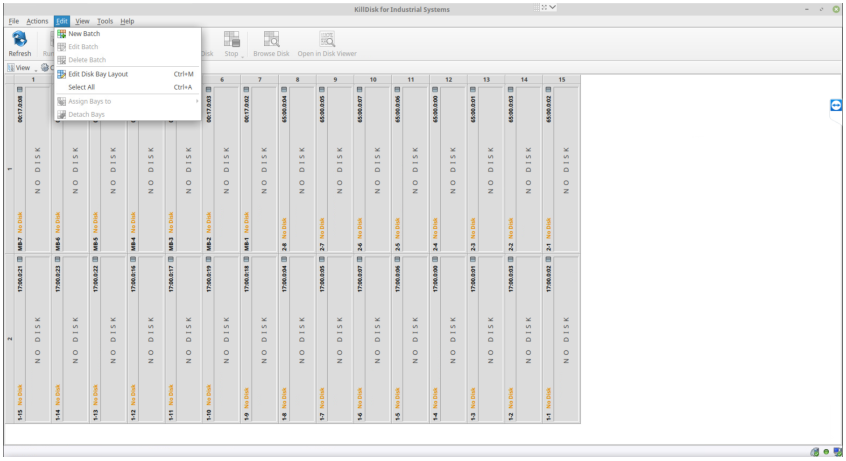Click the greyed Edit Batch menu entry

(128, 46)
